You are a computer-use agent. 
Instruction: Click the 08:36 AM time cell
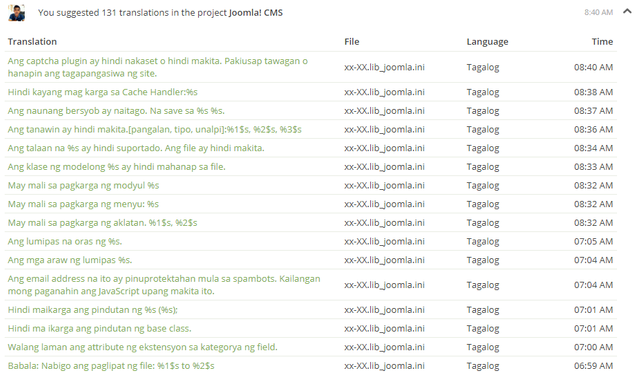coord(593,130)
